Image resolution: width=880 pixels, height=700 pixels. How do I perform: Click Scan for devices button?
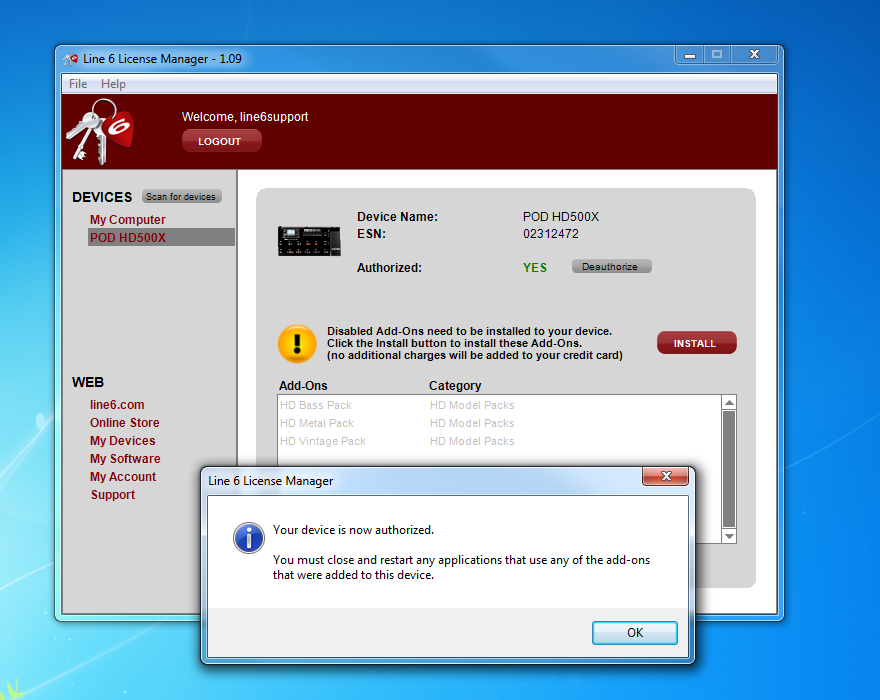(181, 196)
